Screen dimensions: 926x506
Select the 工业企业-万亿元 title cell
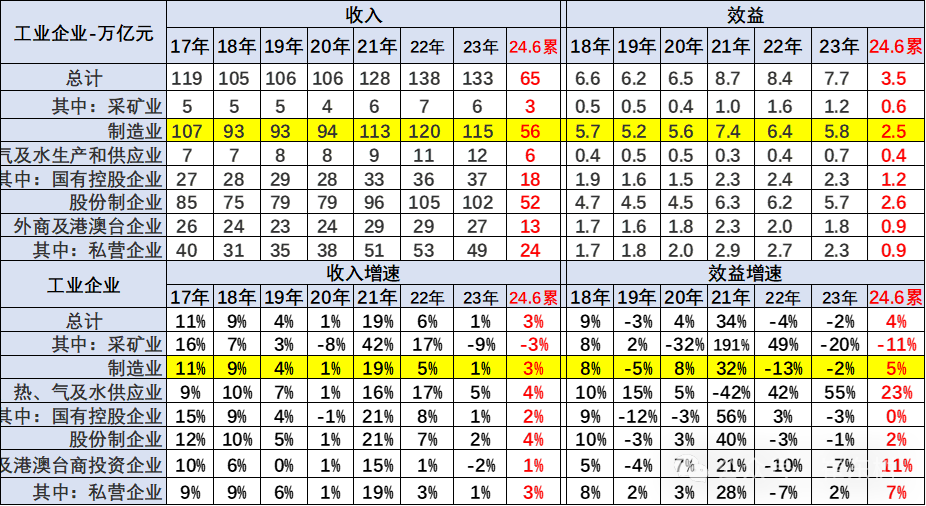(x=83, y=32)
